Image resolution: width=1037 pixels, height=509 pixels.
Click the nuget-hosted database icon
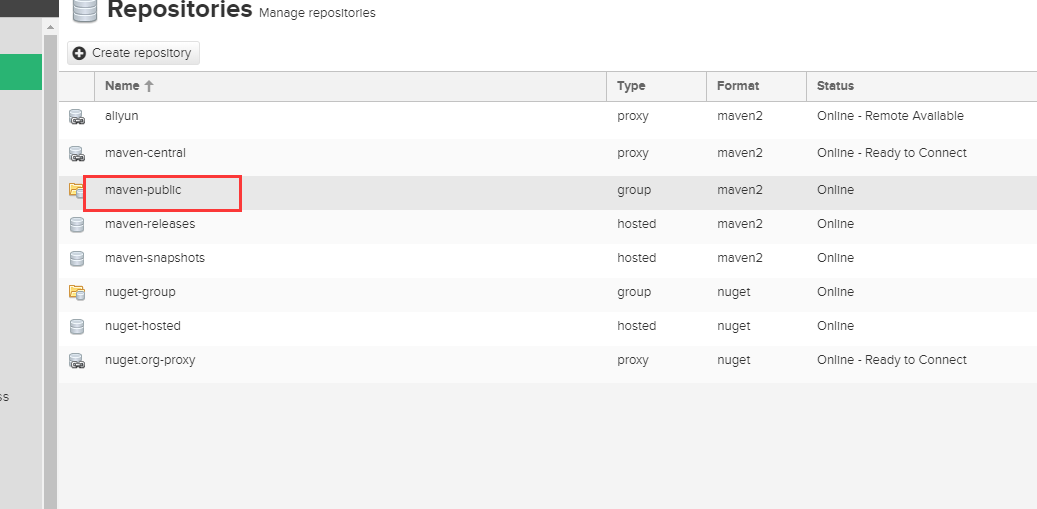tap(77, 327)
